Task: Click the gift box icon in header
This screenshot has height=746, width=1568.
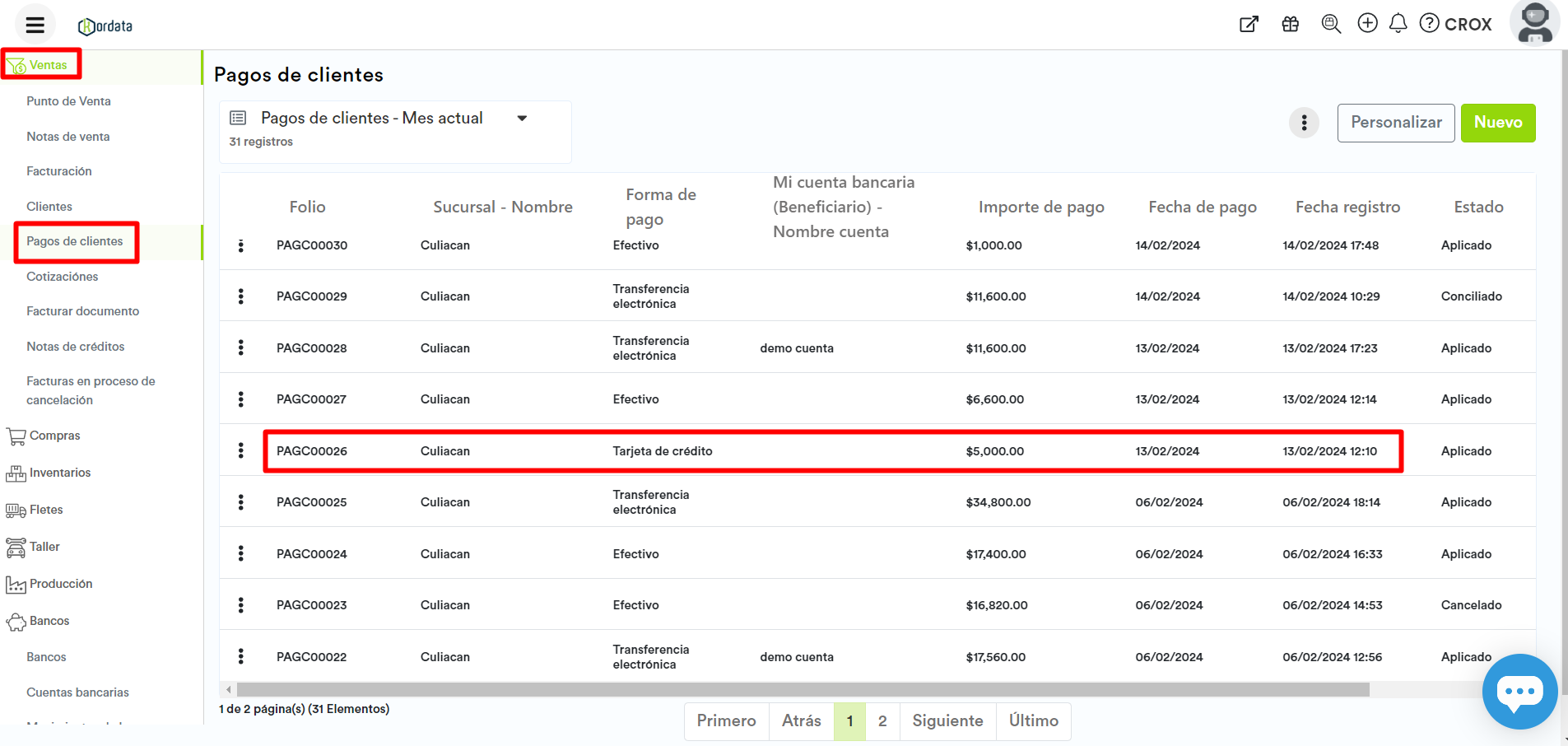Action: pos(1290,24)
